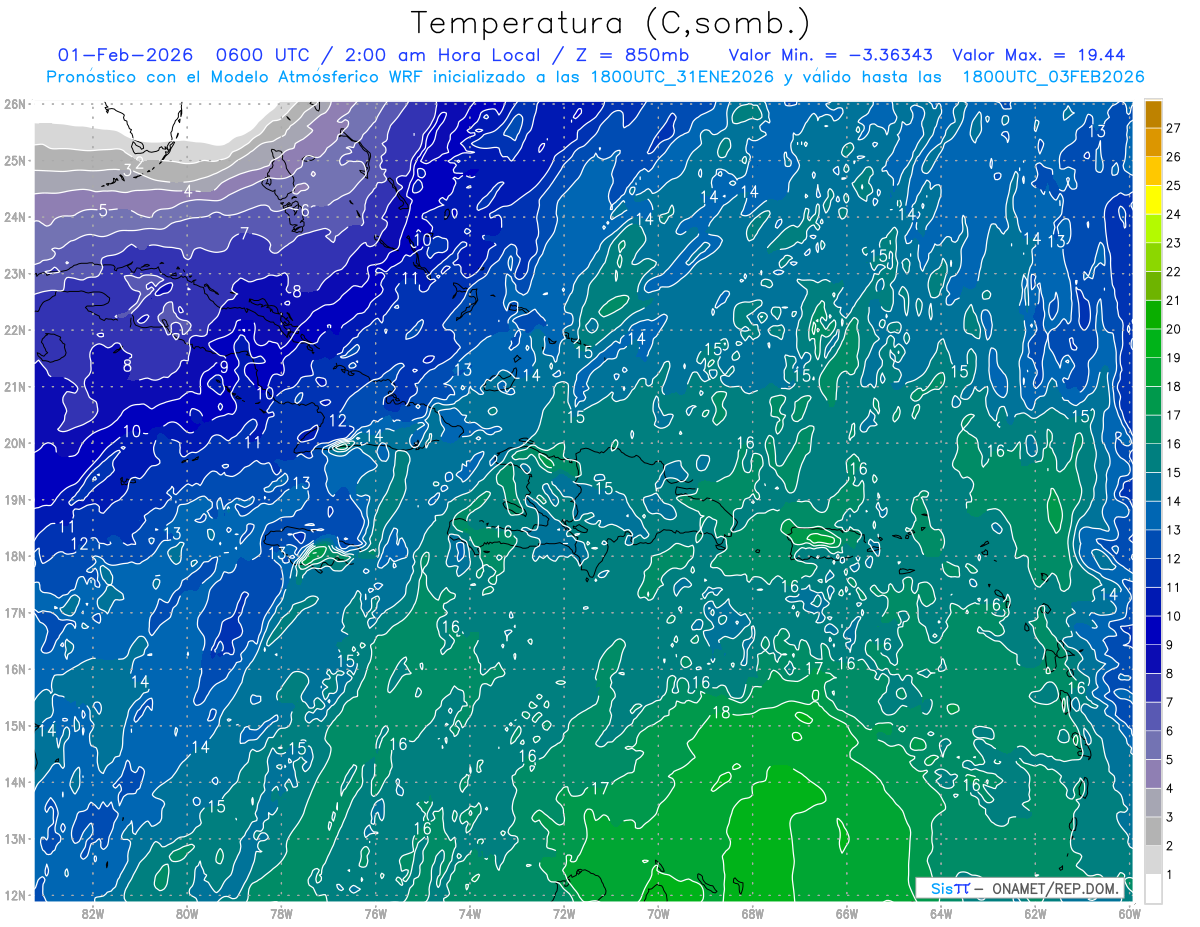Click the longitude axis label "60W"
This screenshot has width=1200, height=927.
point(1130,913)
